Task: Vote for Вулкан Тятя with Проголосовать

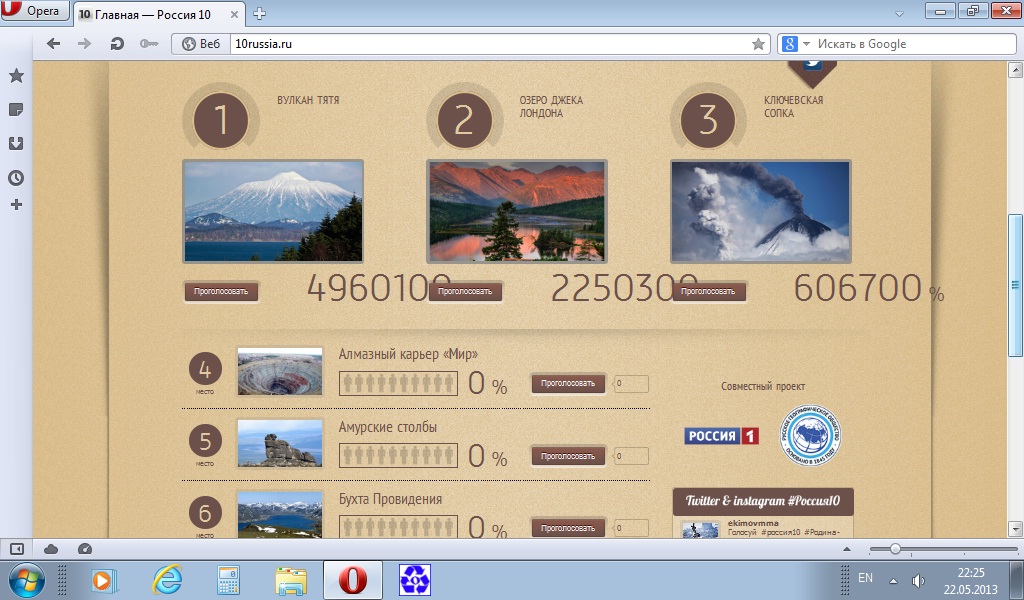Action: tap(221, 292)
